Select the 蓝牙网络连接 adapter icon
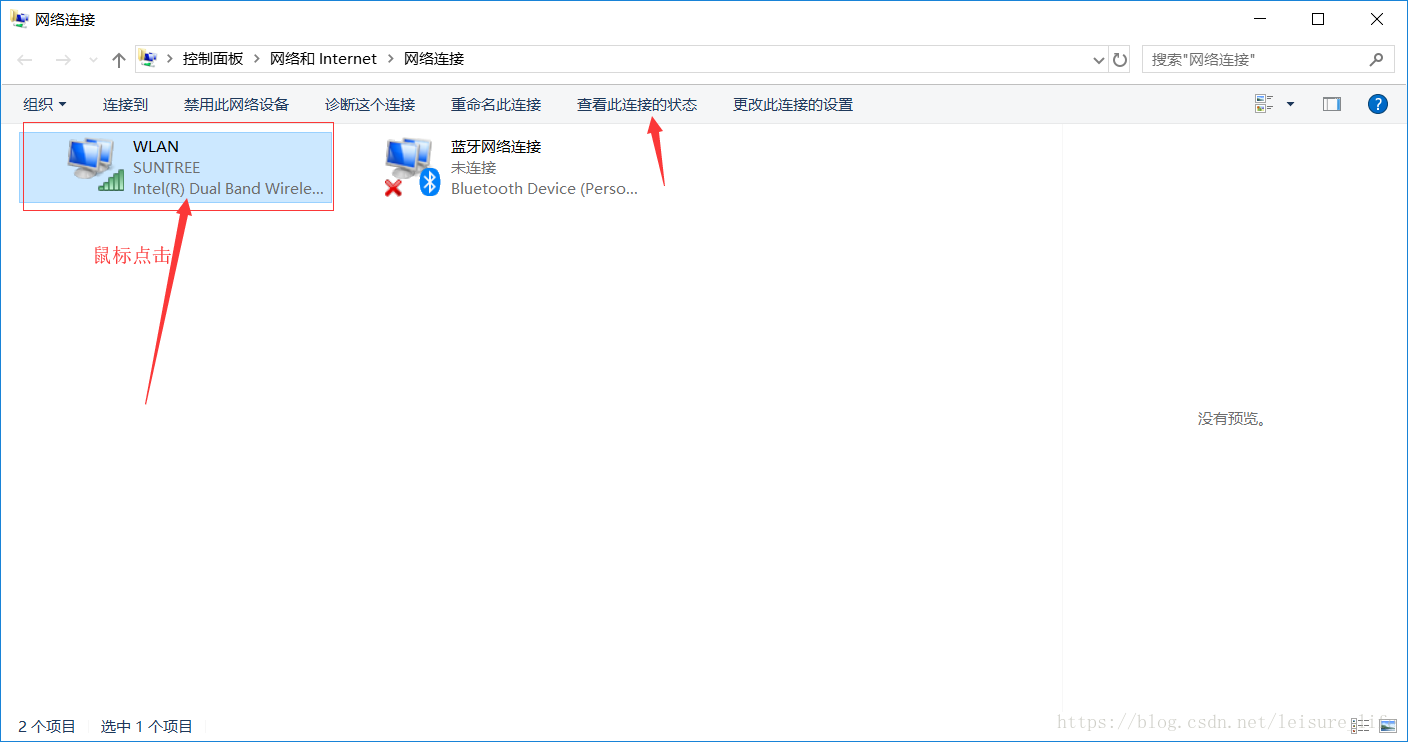The image size is (1408, 742). [413, 167]
